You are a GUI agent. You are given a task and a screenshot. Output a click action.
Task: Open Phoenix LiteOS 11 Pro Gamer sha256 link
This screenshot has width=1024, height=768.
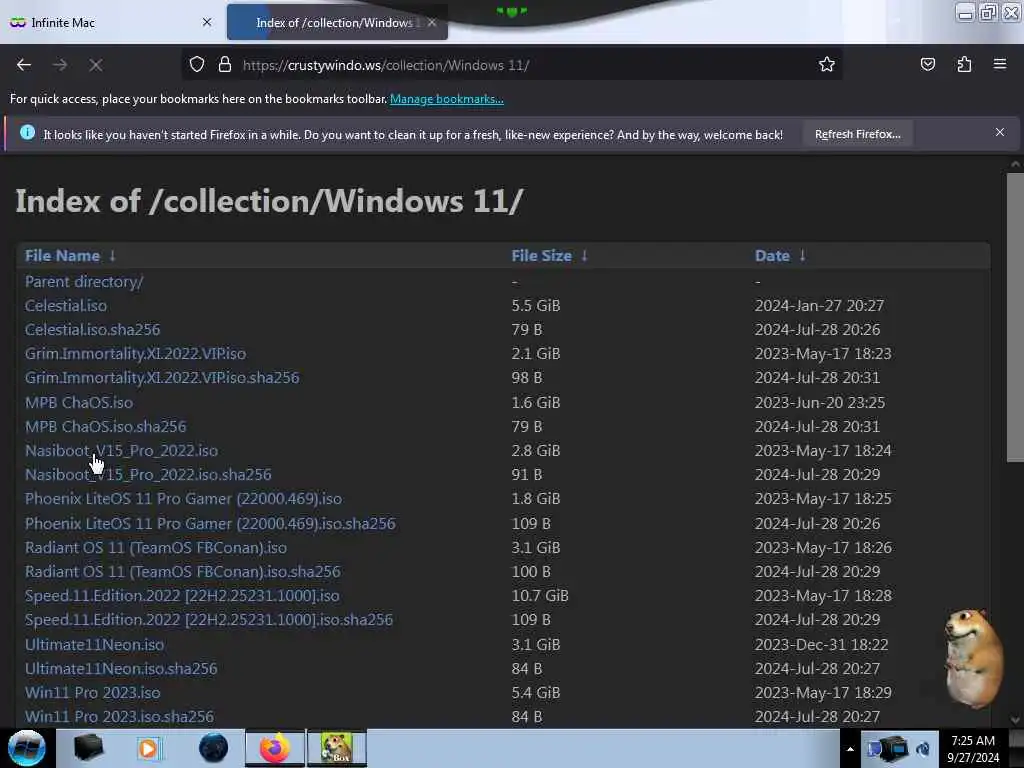(x=210, y=524)
